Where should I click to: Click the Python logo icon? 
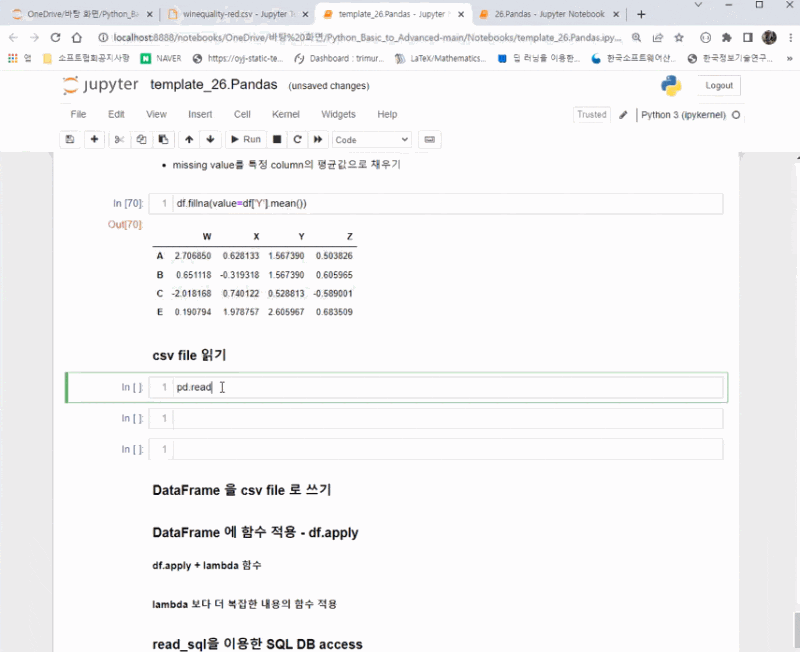[x=671, y=86]
